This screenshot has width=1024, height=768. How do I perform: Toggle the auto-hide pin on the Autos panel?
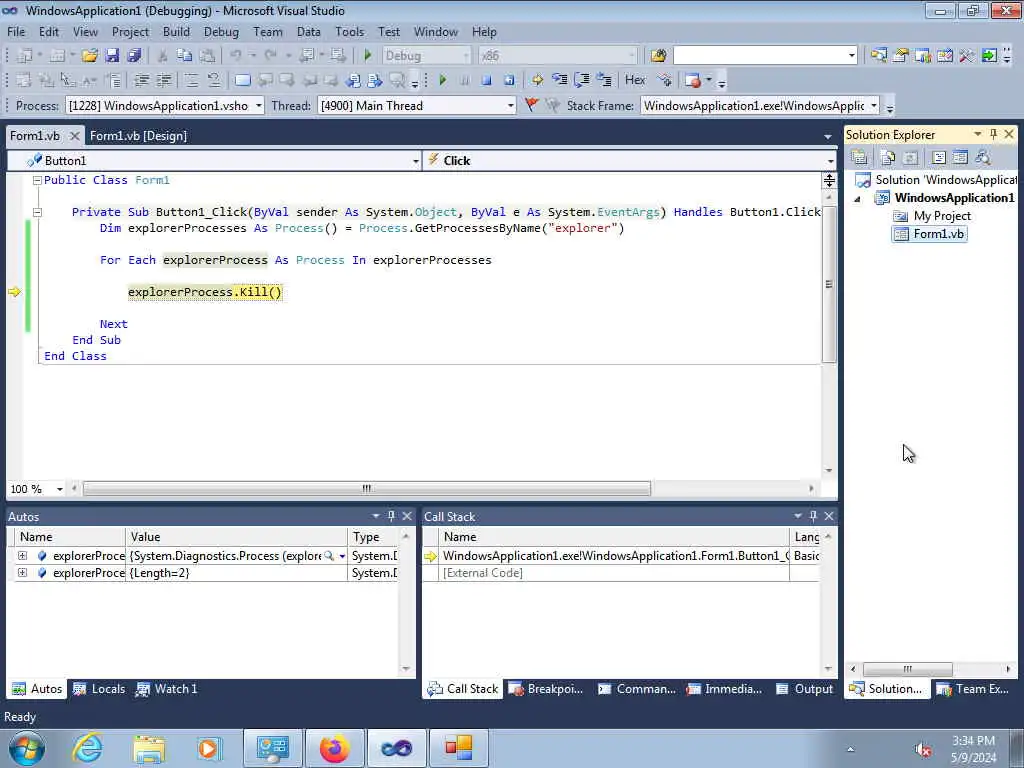click(391, 516)
